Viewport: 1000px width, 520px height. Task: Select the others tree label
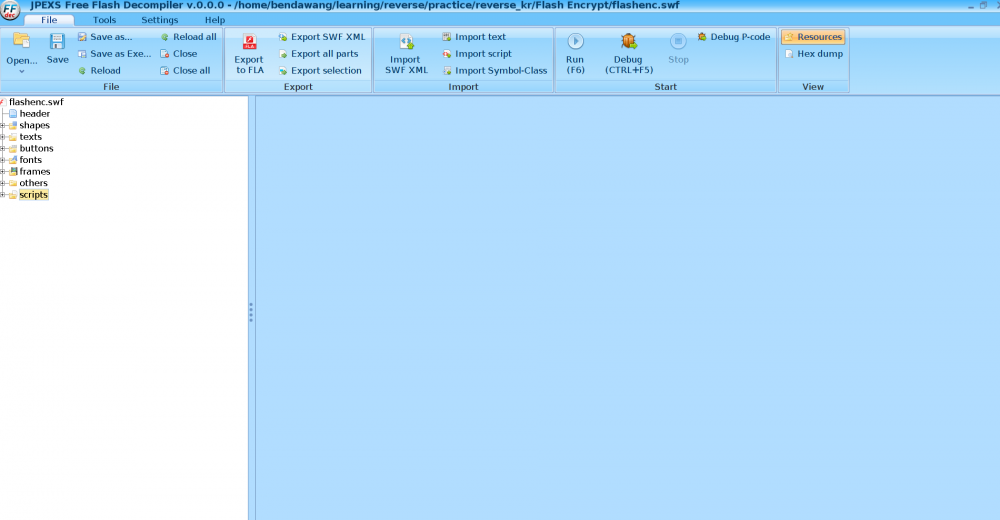click(33, 182)
